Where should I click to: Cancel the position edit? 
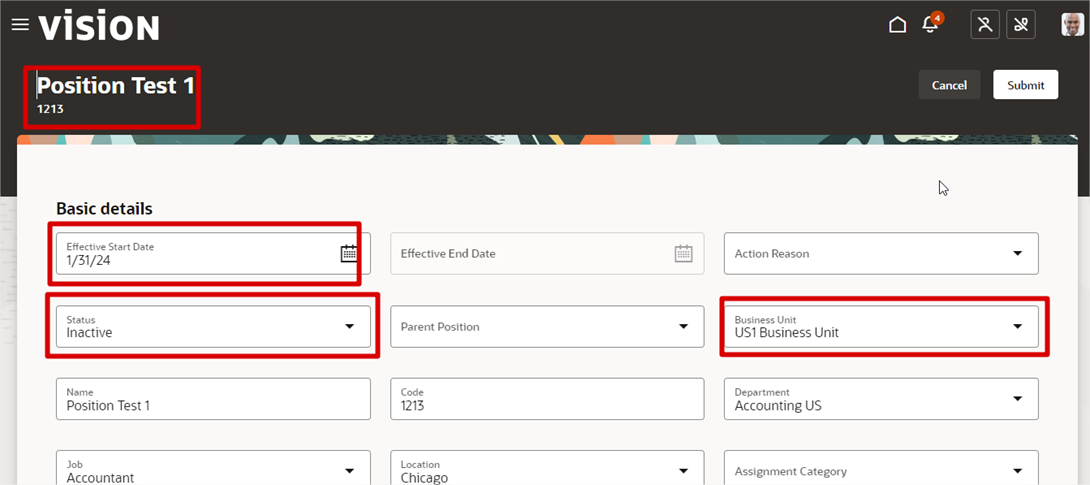pos(949,85)
